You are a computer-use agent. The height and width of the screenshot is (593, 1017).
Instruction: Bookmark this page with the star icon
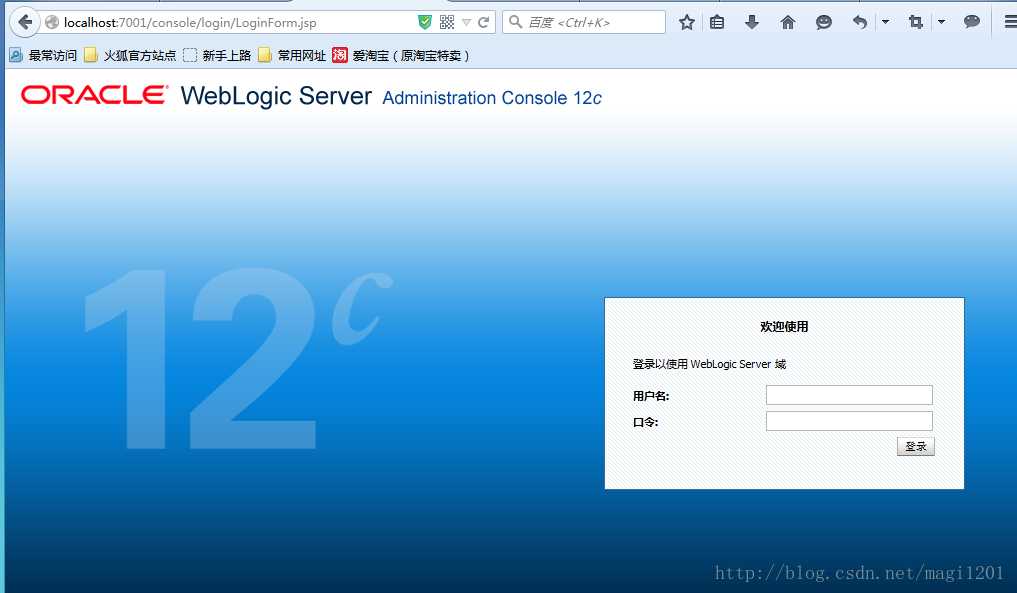click(687, 23)
